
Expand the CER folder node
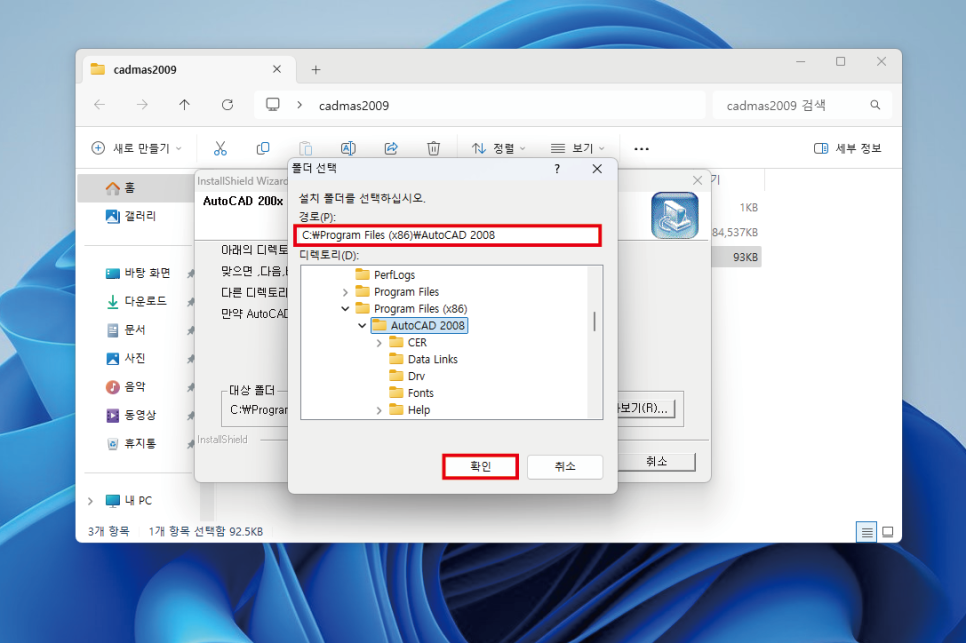tap(379, 343)
